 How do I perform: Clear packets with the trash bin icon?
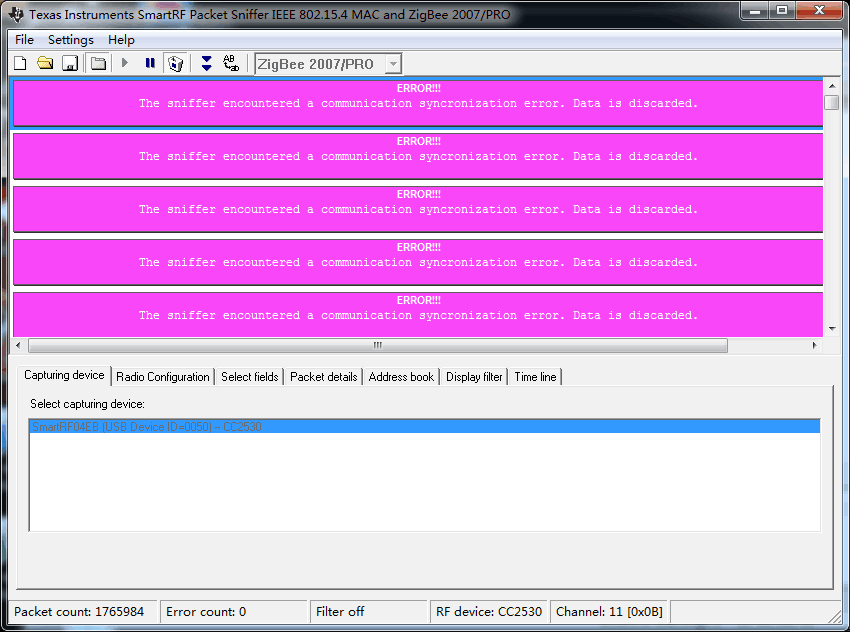tap(176, 63)
